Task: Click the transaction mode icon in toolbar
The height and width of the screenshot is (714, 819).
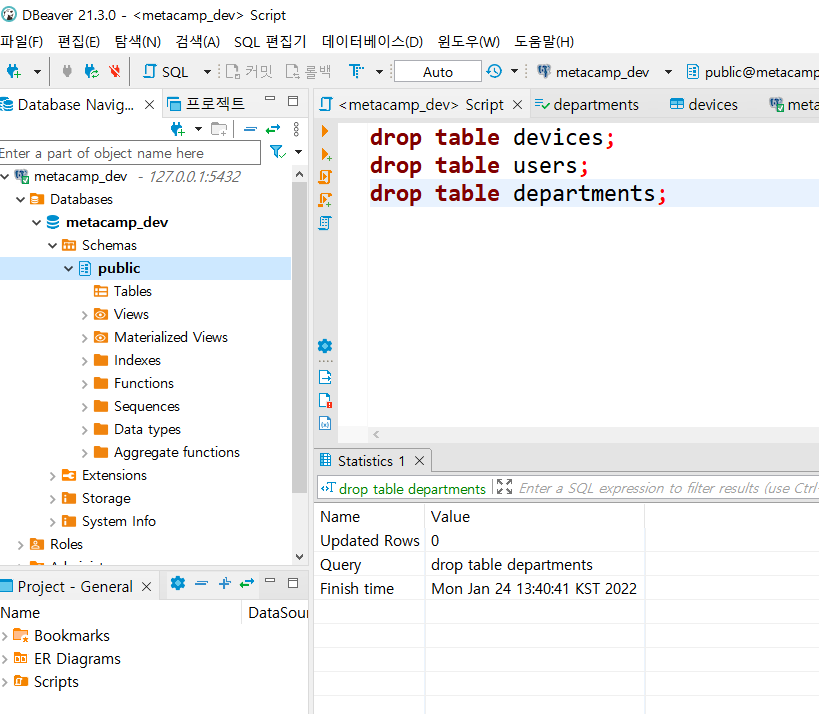Action: tap(356, 71)
